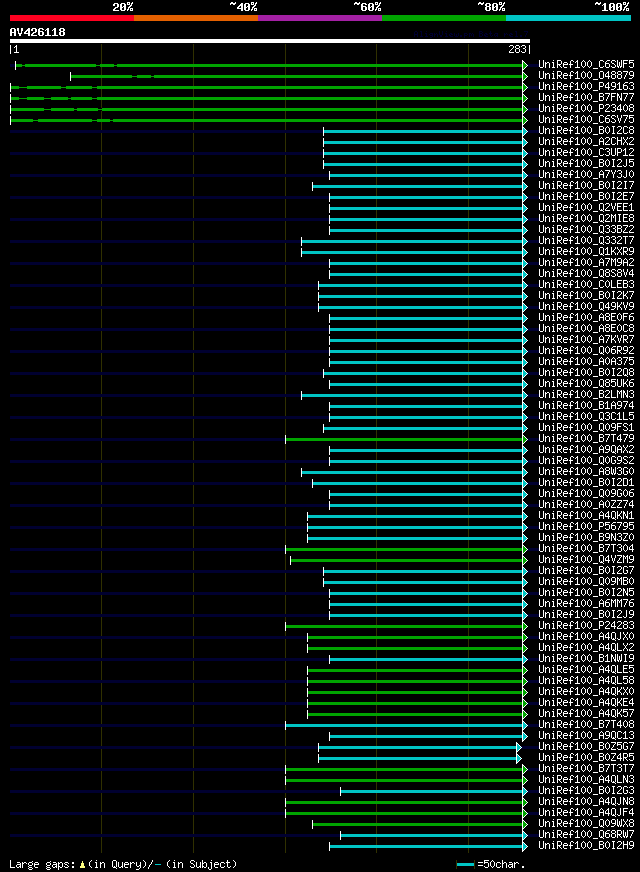Viewport: 640px width, 872px height.
Task: Select the UniRef100_A4QJN8 label
Action: 586,802
